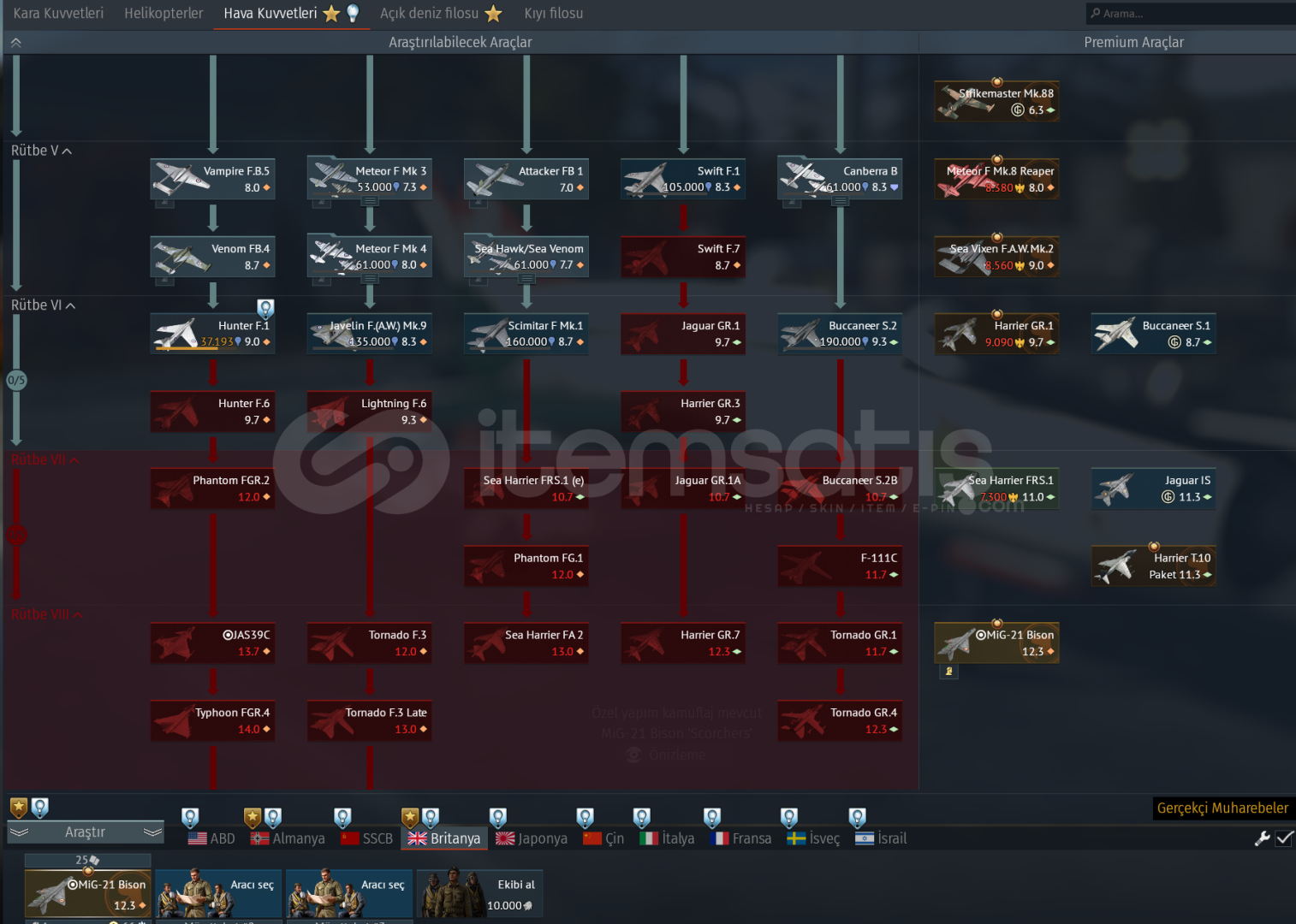Click the Swift F.1 aircraft icon
The image size is (1296, 924).
point(645,180)
